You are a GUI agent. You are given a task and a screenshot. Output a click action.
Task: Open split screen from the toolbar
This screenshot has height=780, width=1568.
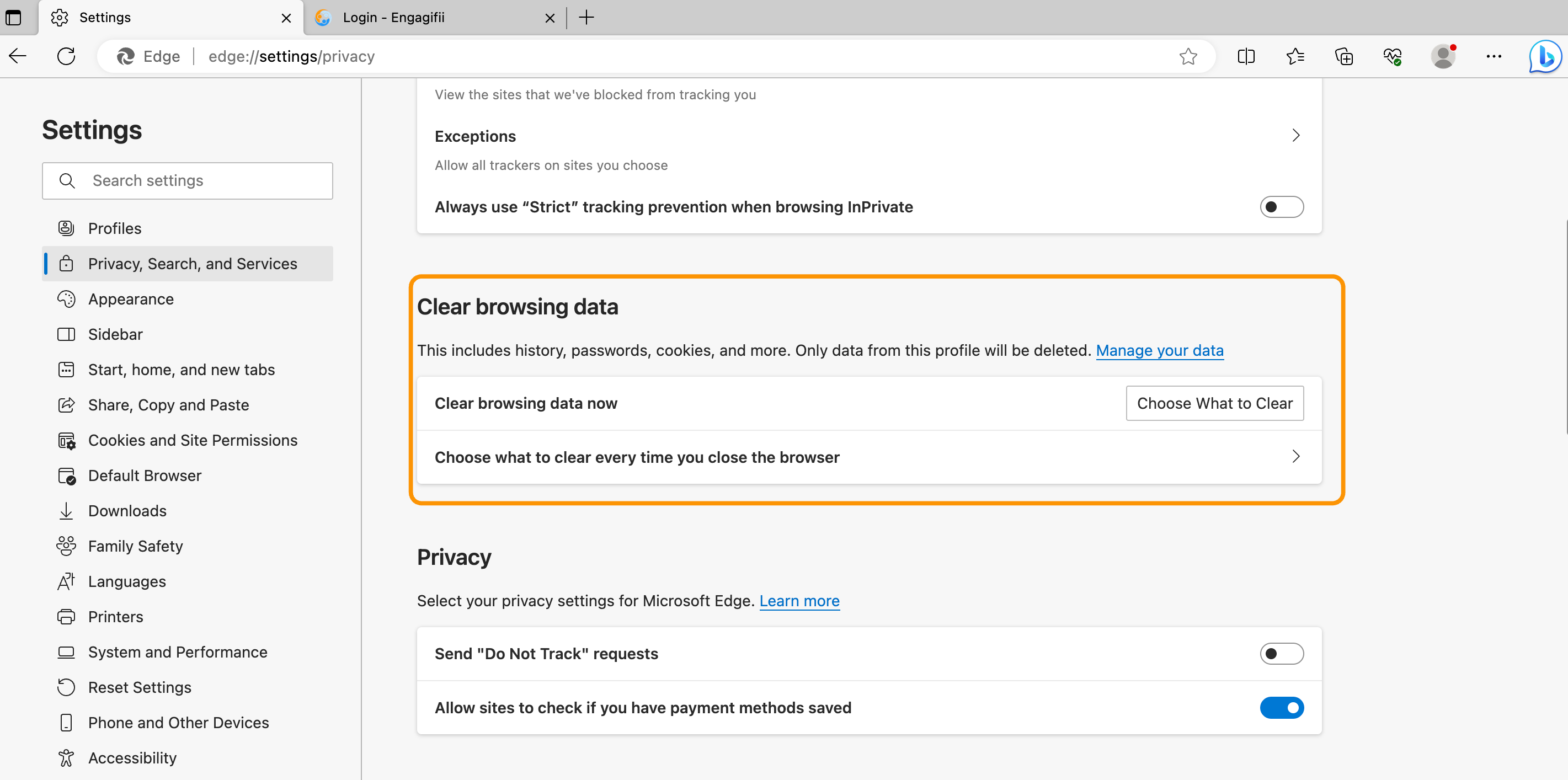(x=1246, y=57)
